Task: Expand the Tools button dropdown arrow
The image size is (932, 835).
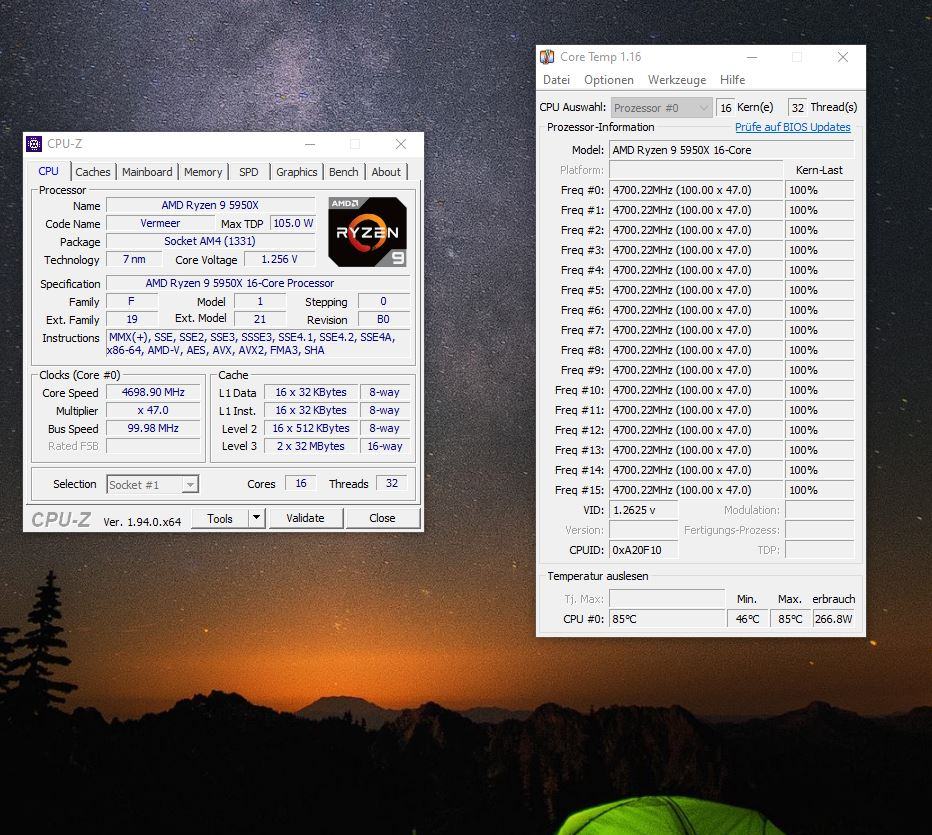Action: point(256,518)
